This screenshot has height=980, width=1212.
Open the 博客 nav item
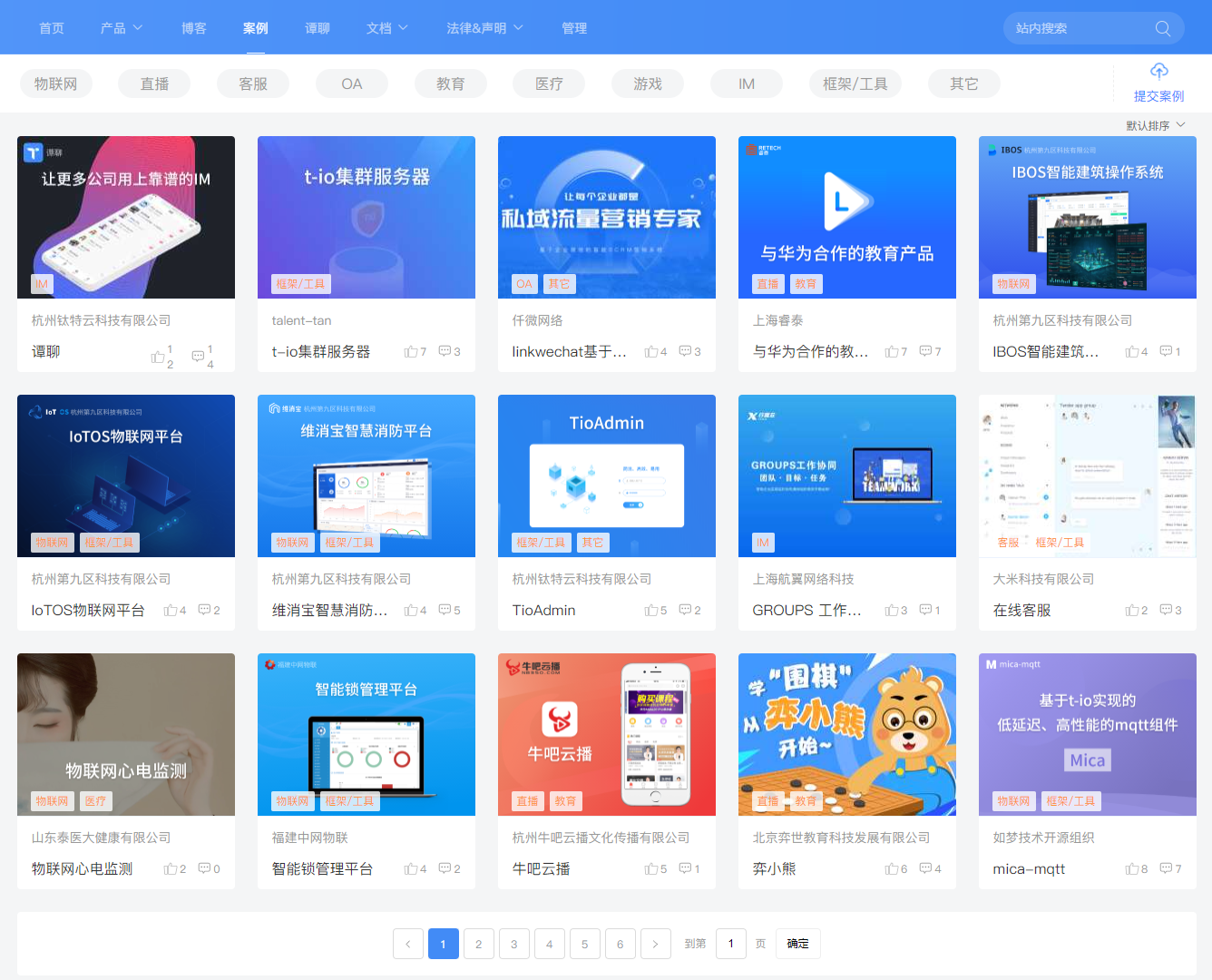(193, 28)
